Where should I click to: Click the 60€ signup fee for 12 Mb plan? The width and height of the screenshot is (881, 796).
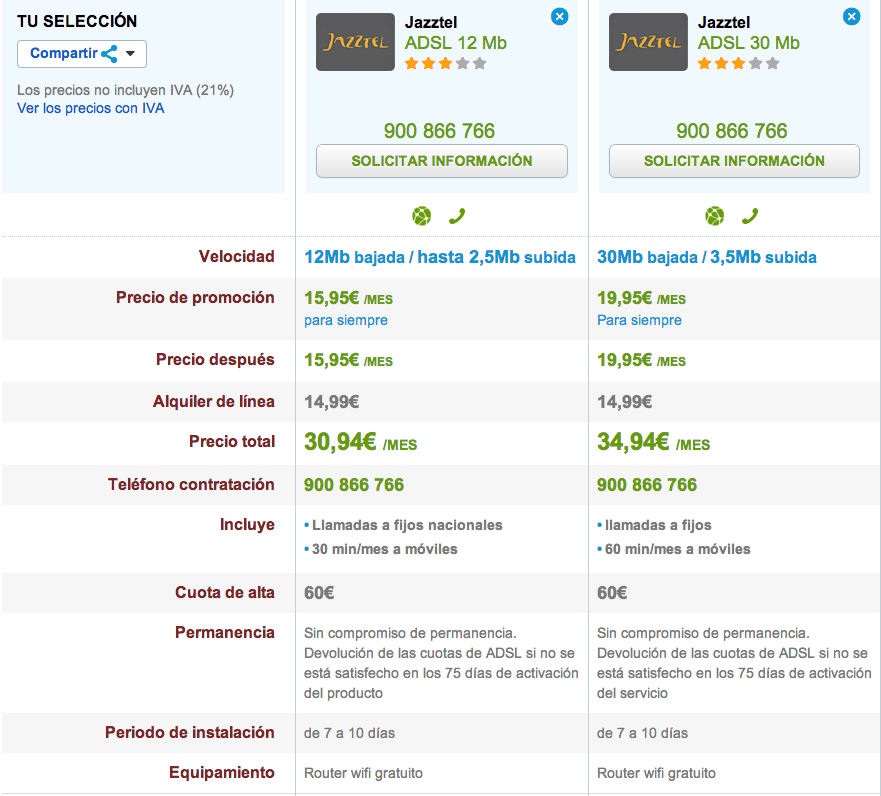click(319, 593)
